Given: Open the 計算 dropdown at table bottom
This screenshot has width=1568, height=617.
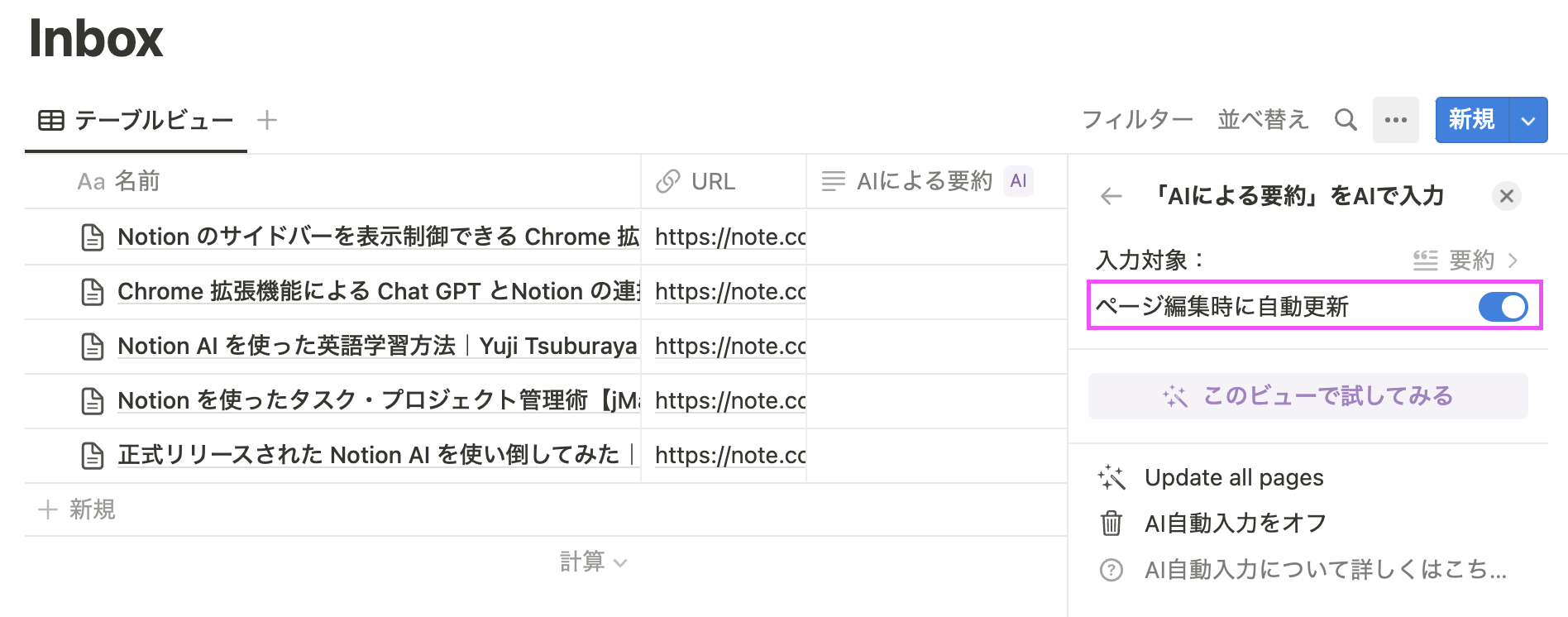Looking at the screenshot, I should point(593,562).
